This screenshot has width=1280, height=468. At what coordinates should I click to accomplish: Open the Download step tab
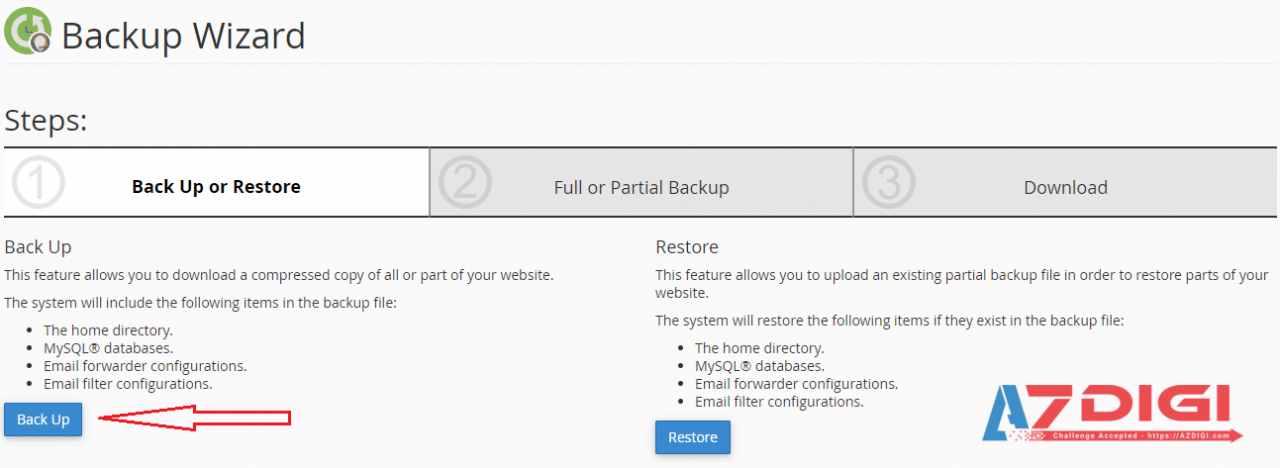pos(1065,187)
